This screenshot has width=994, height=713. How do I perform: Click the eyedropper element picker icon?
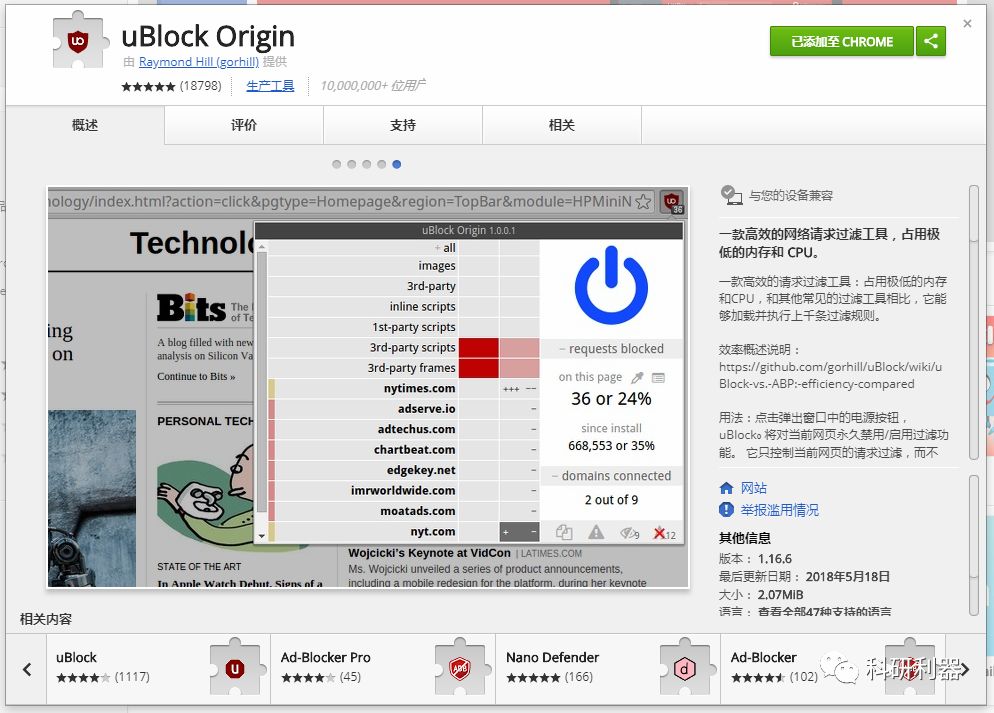pos(637,378)
